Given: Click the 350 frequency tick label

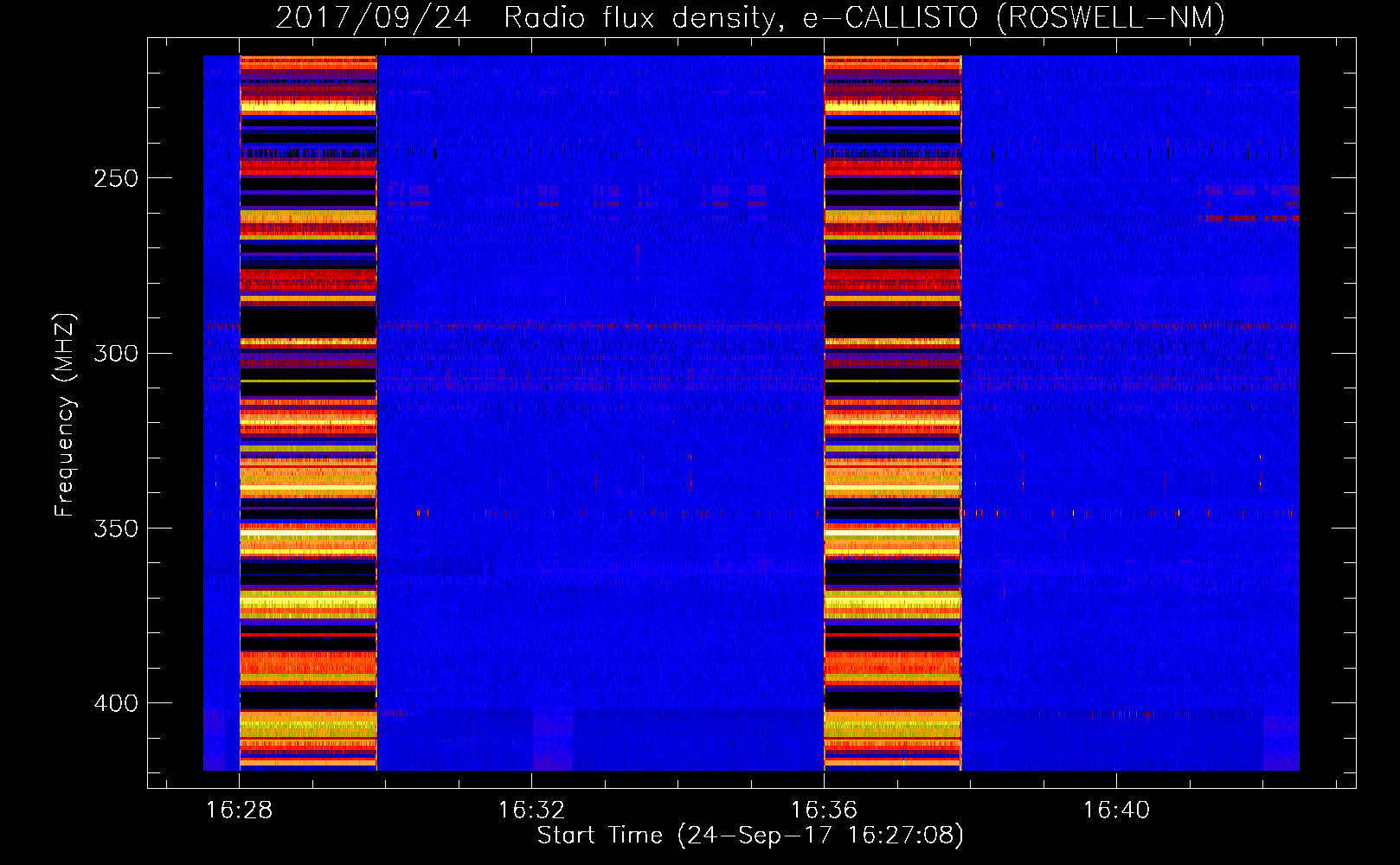Looking at the screenshot, I should pyautogui.click(x=116, y=529).
